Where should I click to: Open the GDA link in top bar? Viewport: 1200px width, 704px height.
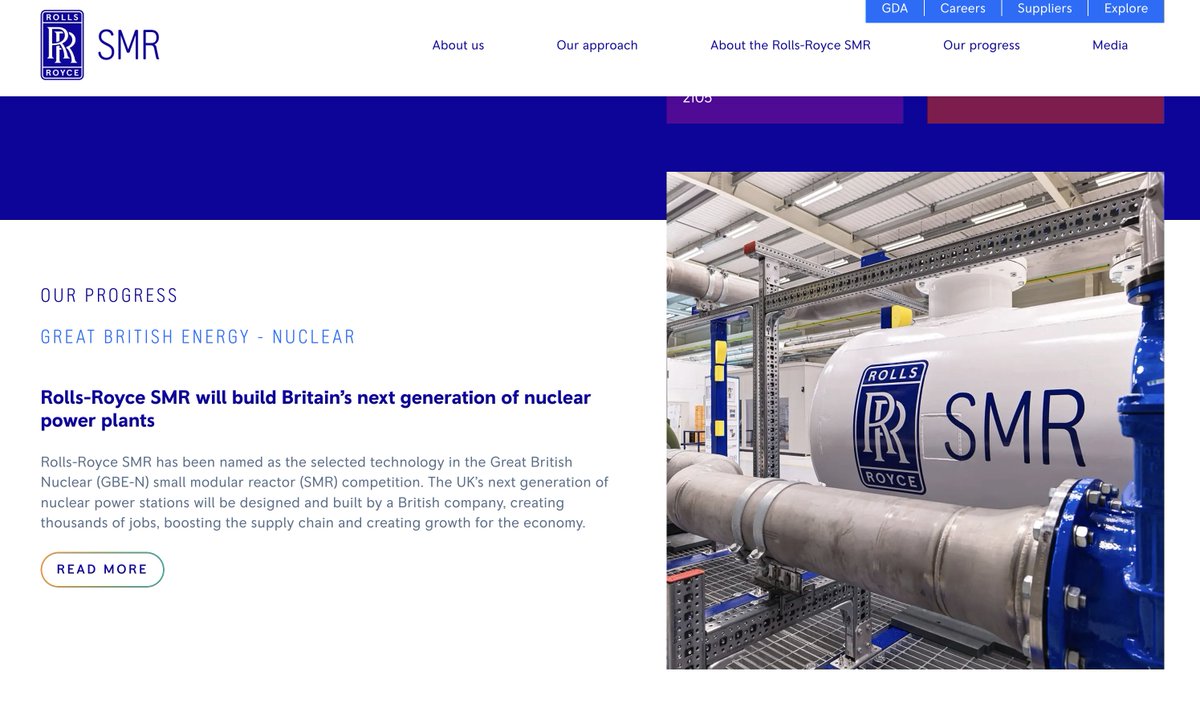click(x=895, y=9)
